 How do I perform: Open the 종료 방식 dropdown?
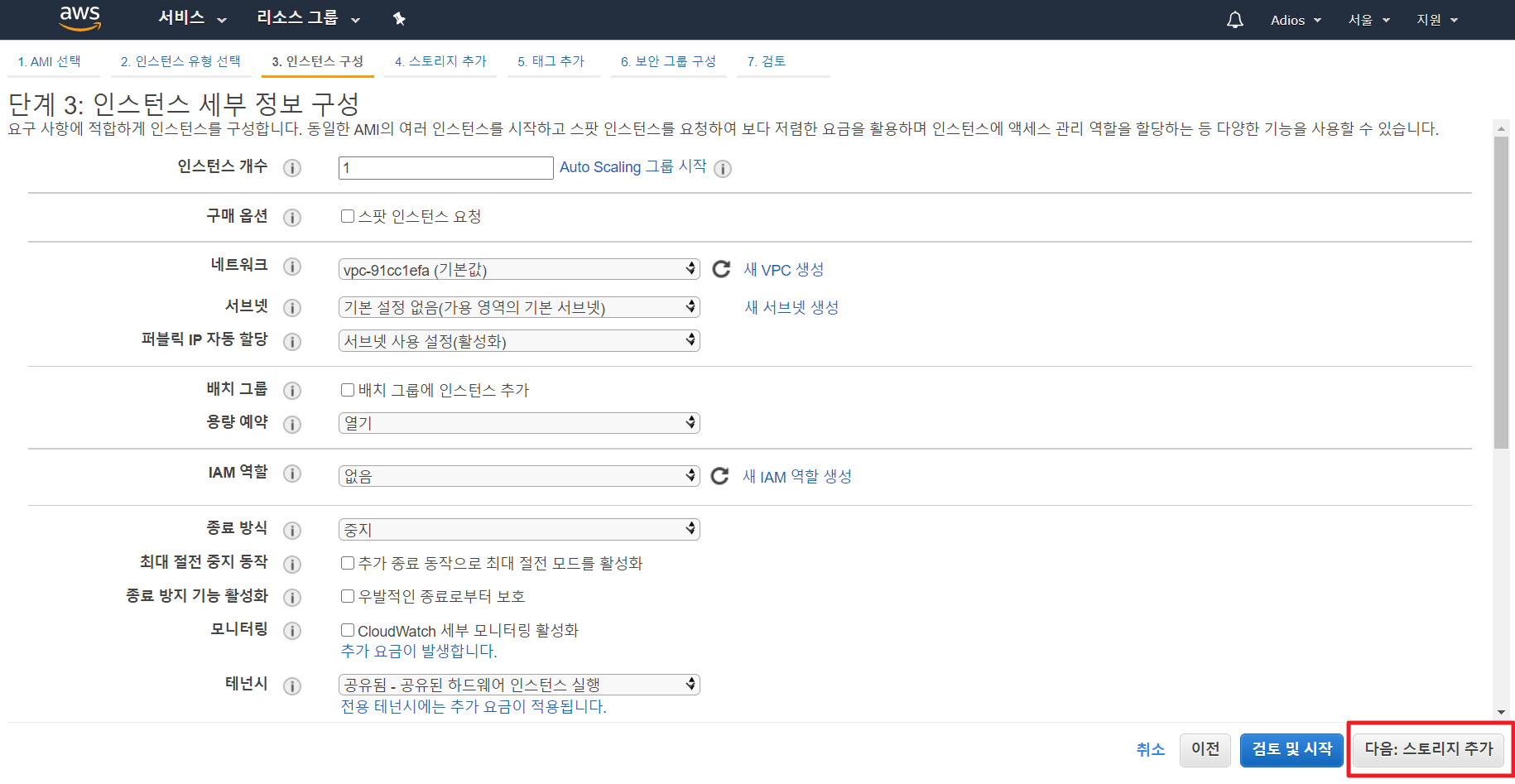coord(519,530)
